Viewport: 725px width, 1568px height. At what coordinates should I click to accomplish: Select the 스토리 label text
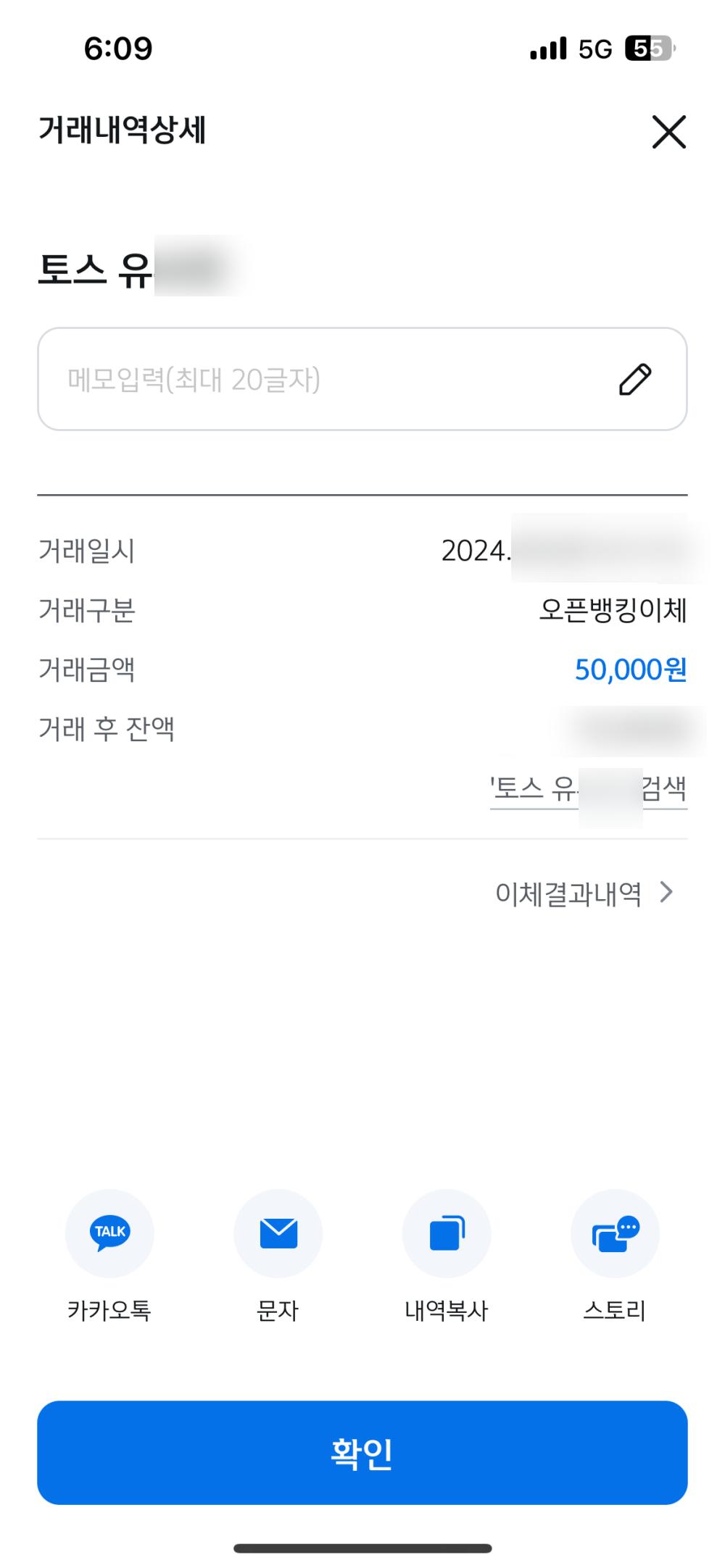pos(616,1310)
